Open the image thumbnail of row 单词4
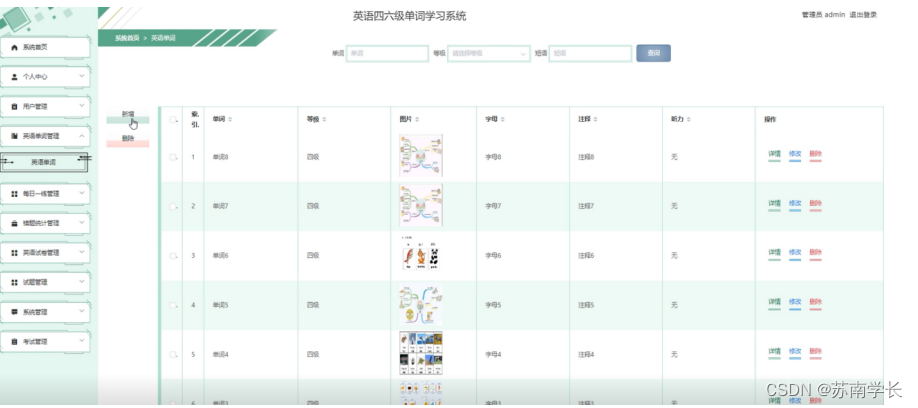918x408 pixels. (421, 354)
